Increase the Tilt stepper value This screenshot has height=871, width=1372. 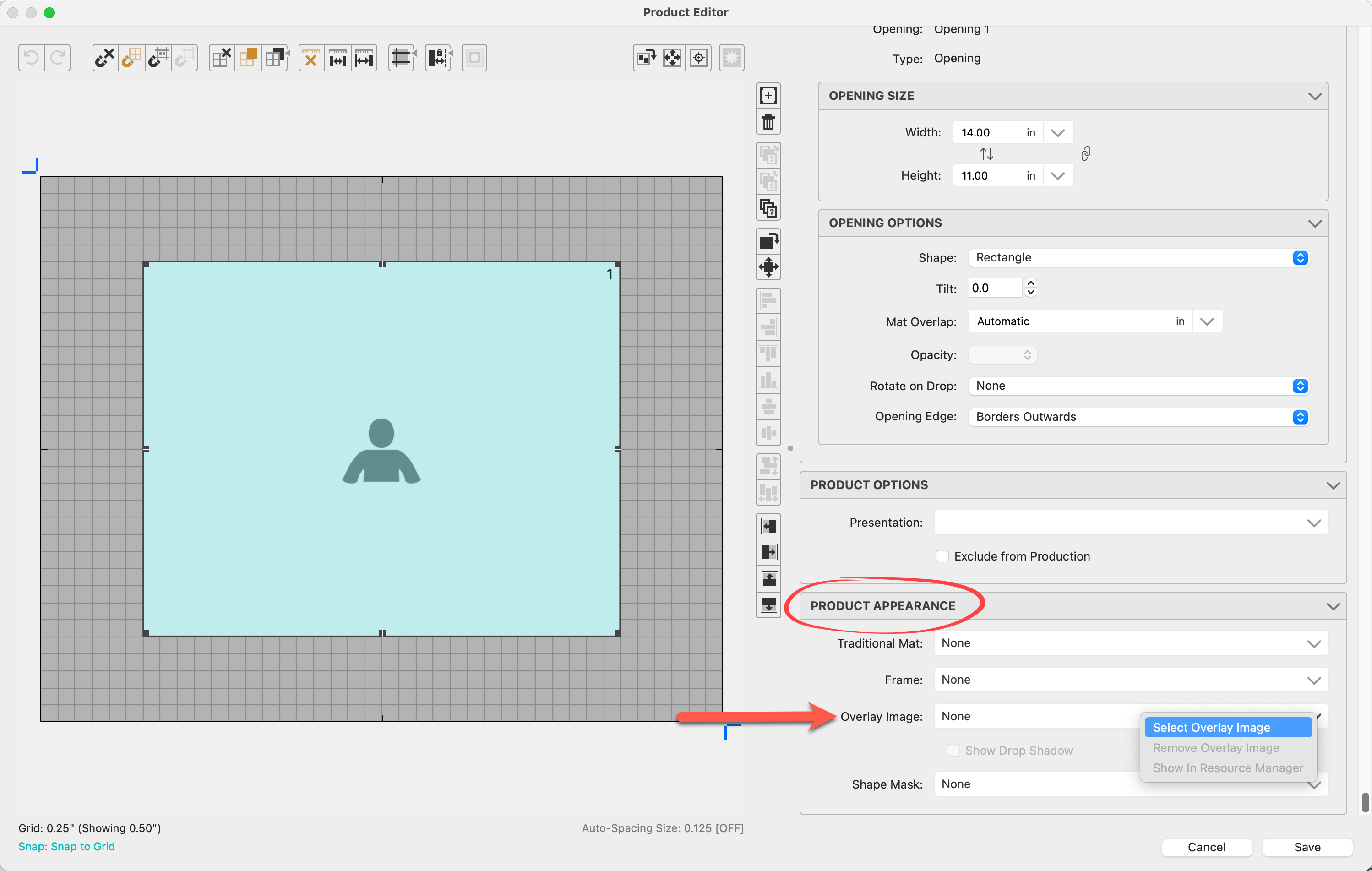point(1030,283)
